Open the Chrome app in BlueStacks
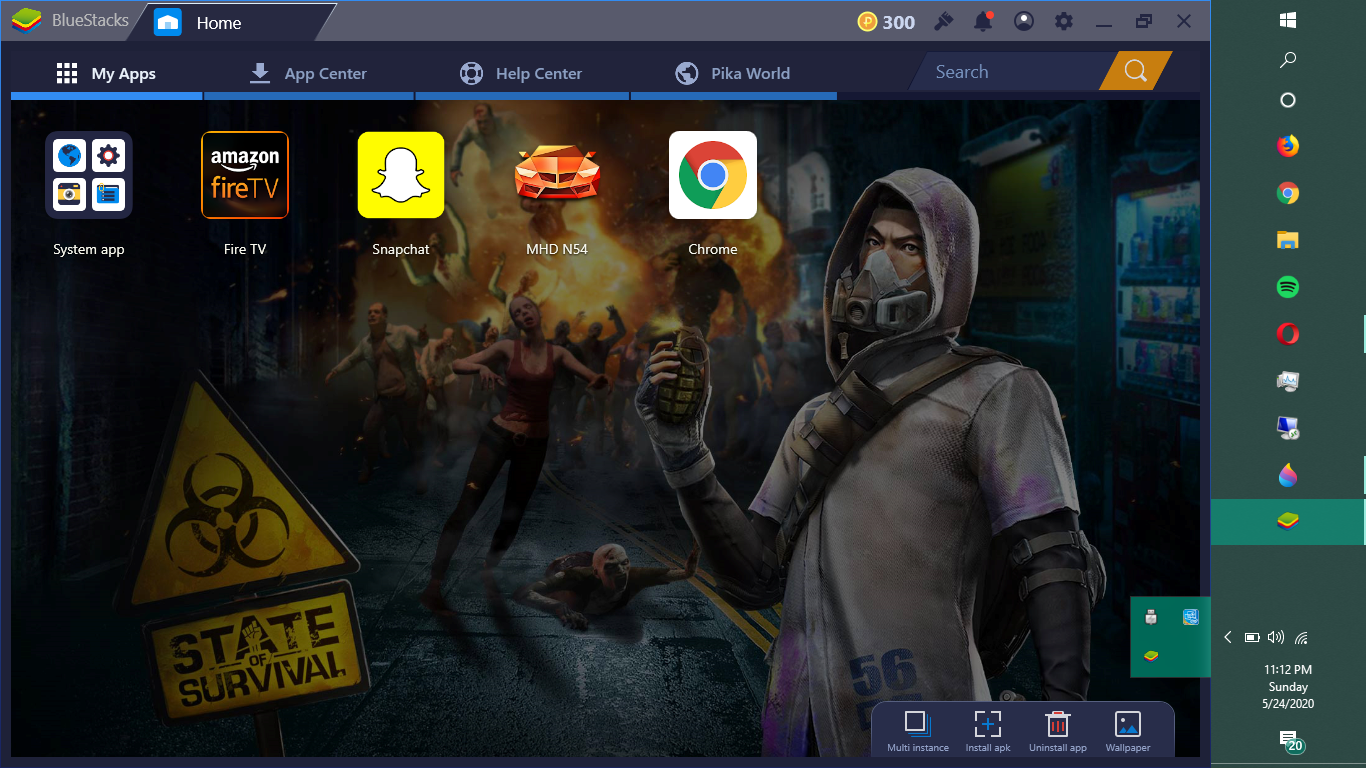 pyautogui.click(x=713, y=175)
